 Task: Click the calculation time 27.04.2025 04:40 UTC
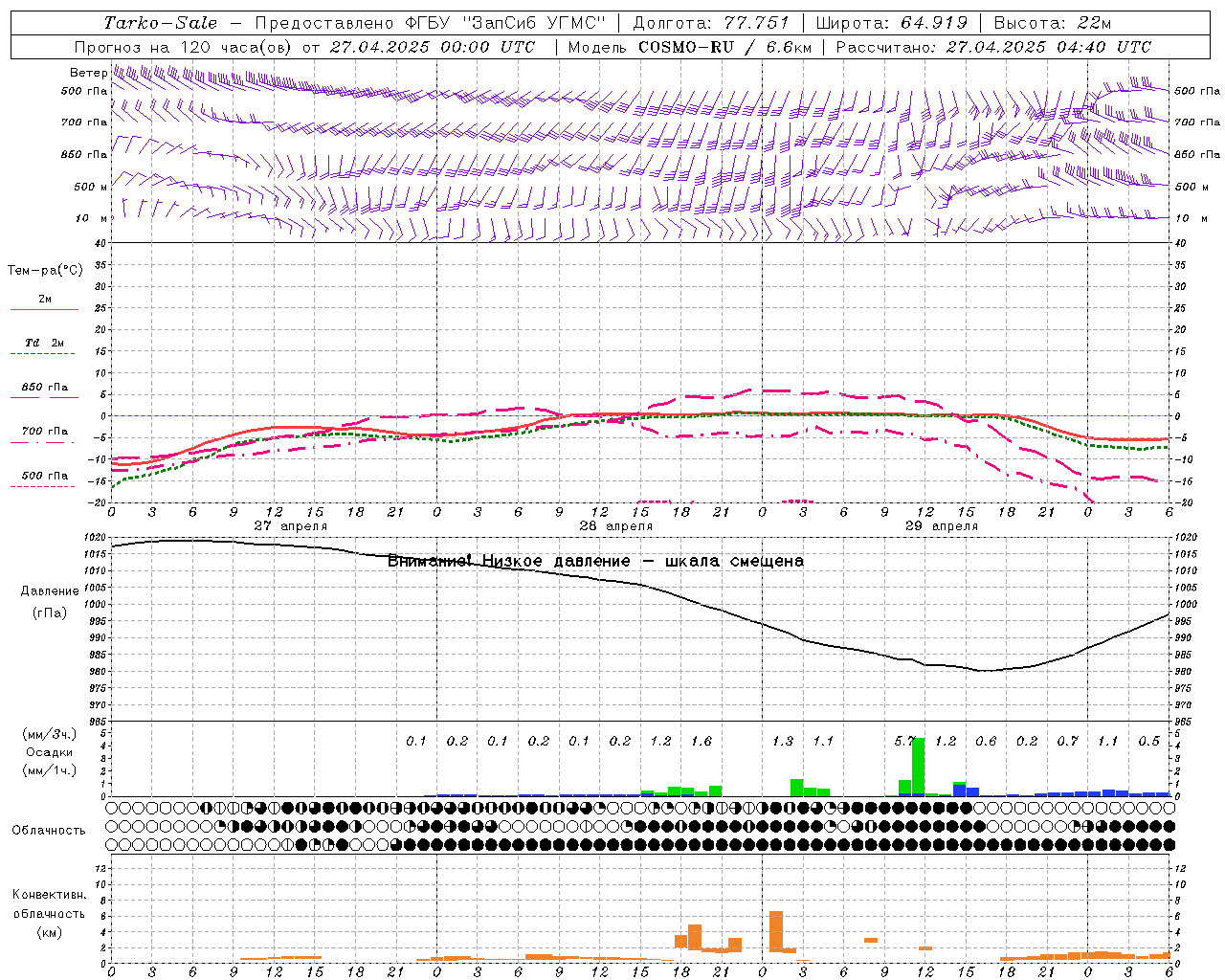(x=1048, y=47)
